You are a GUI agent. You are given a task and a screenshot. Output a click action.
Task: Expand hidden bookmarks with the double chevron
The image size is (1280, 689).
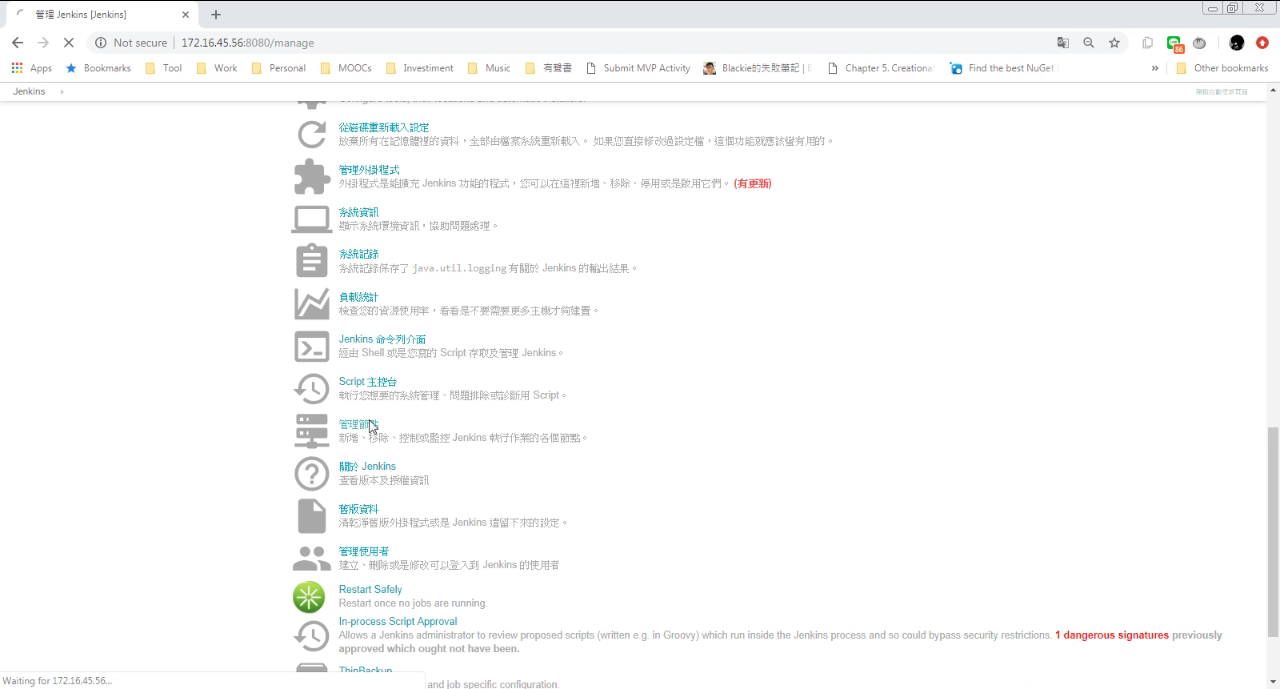tap(1155, 68)
